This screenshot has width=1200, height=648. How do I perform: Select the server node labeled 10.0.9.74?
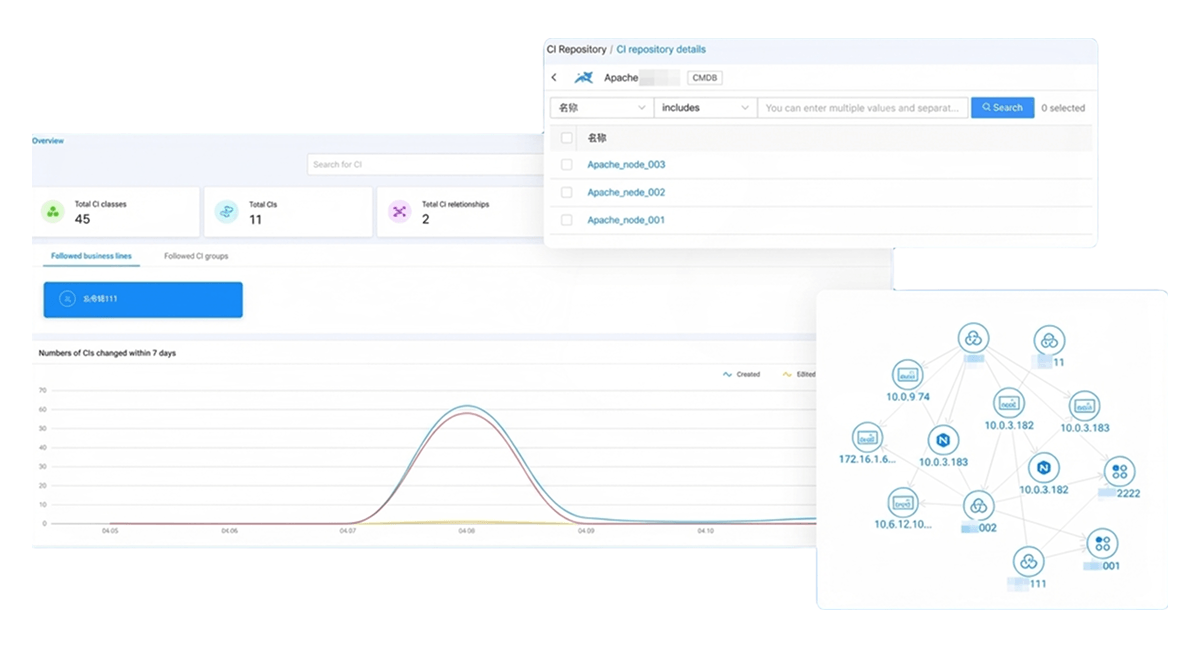[908, 375]
